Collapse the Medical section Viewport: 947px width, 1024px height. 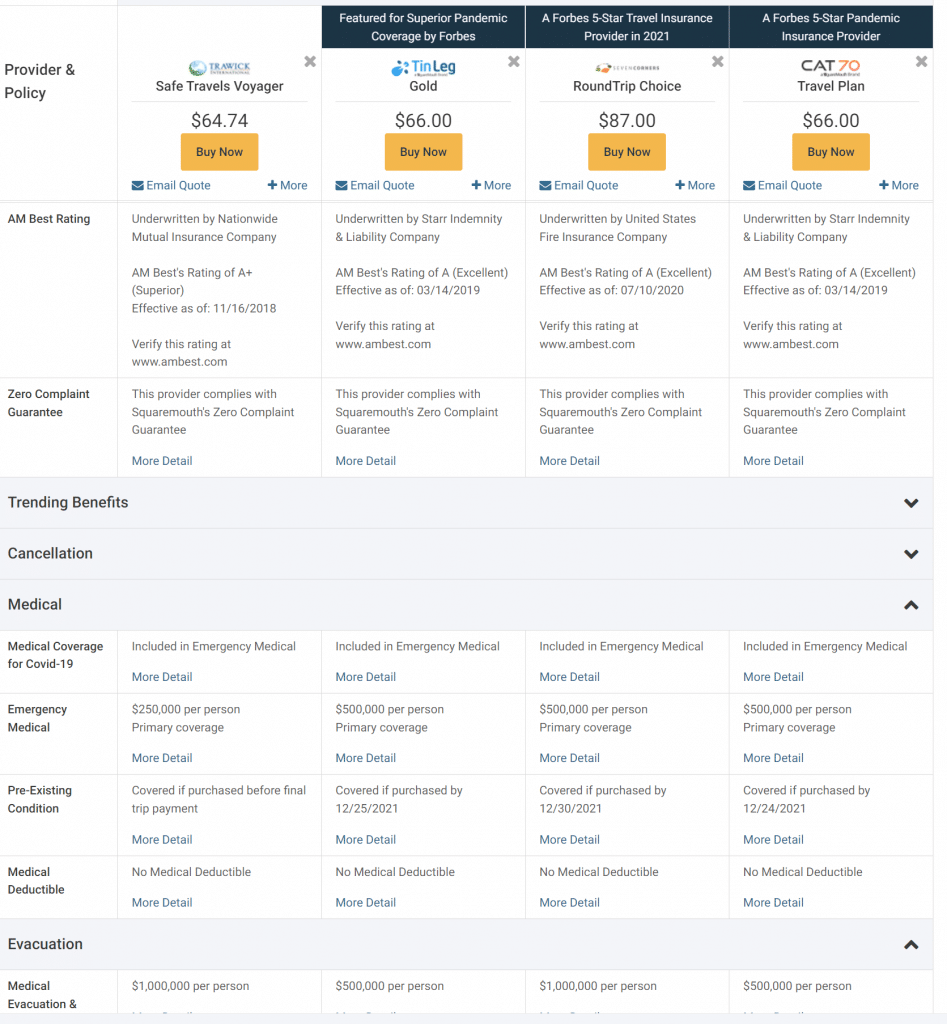click(910, 605)
